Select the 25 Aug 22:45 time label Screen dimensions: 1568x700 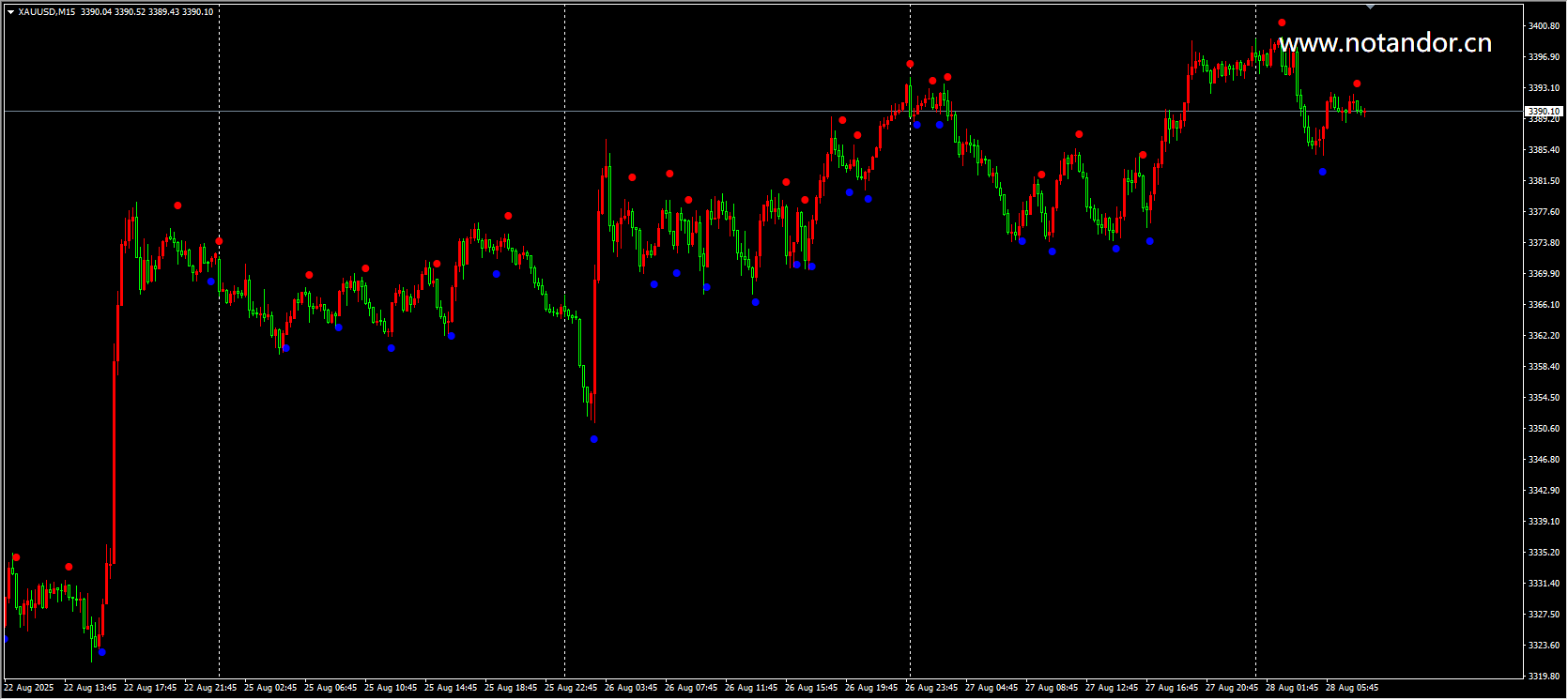571,688
